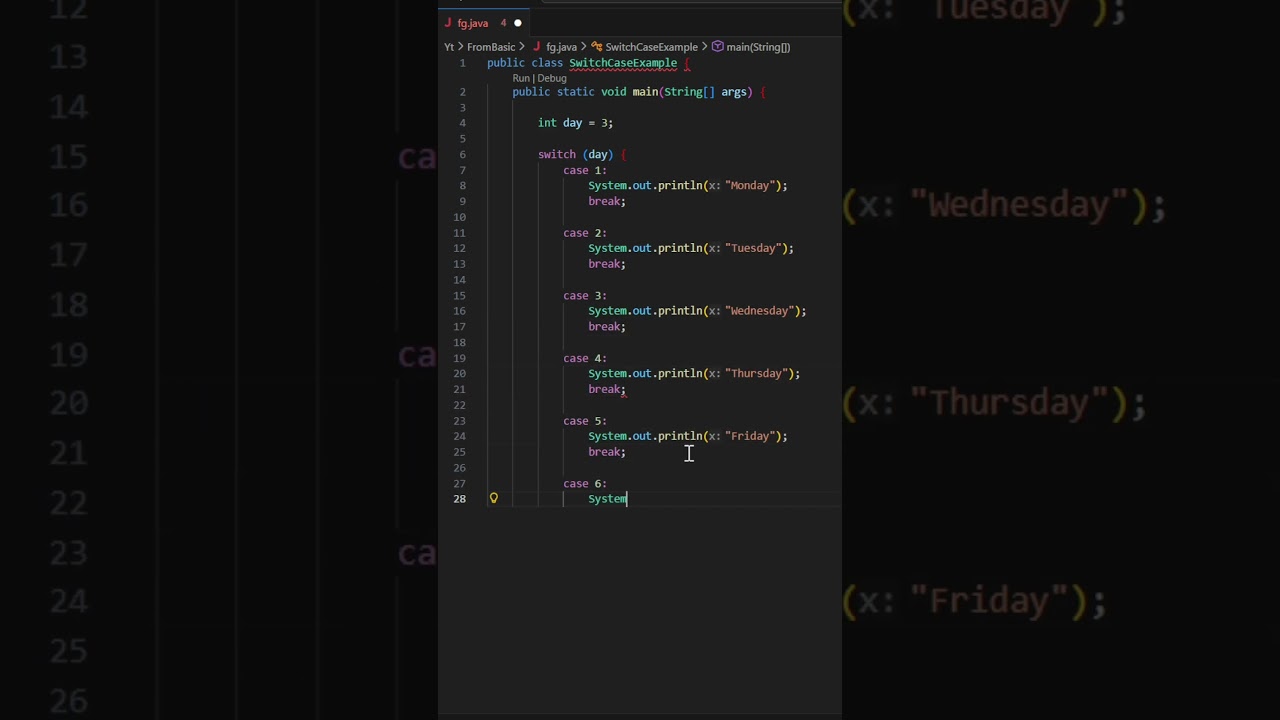Viewport: 1280px width, 720px height.
Task: Click the break statement on line 21
Action: point(606,389)
